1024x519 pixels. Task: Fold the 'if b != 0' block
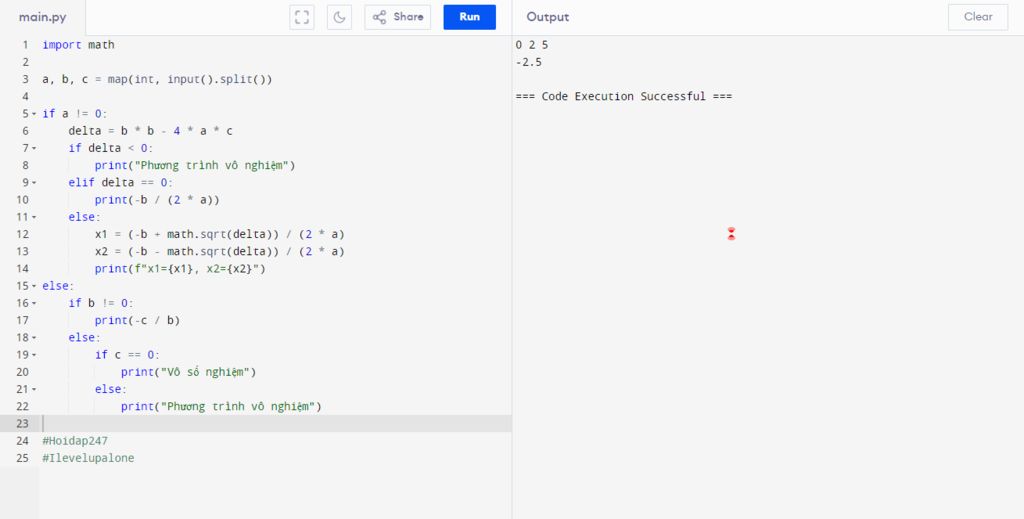[x=34, y=303]
